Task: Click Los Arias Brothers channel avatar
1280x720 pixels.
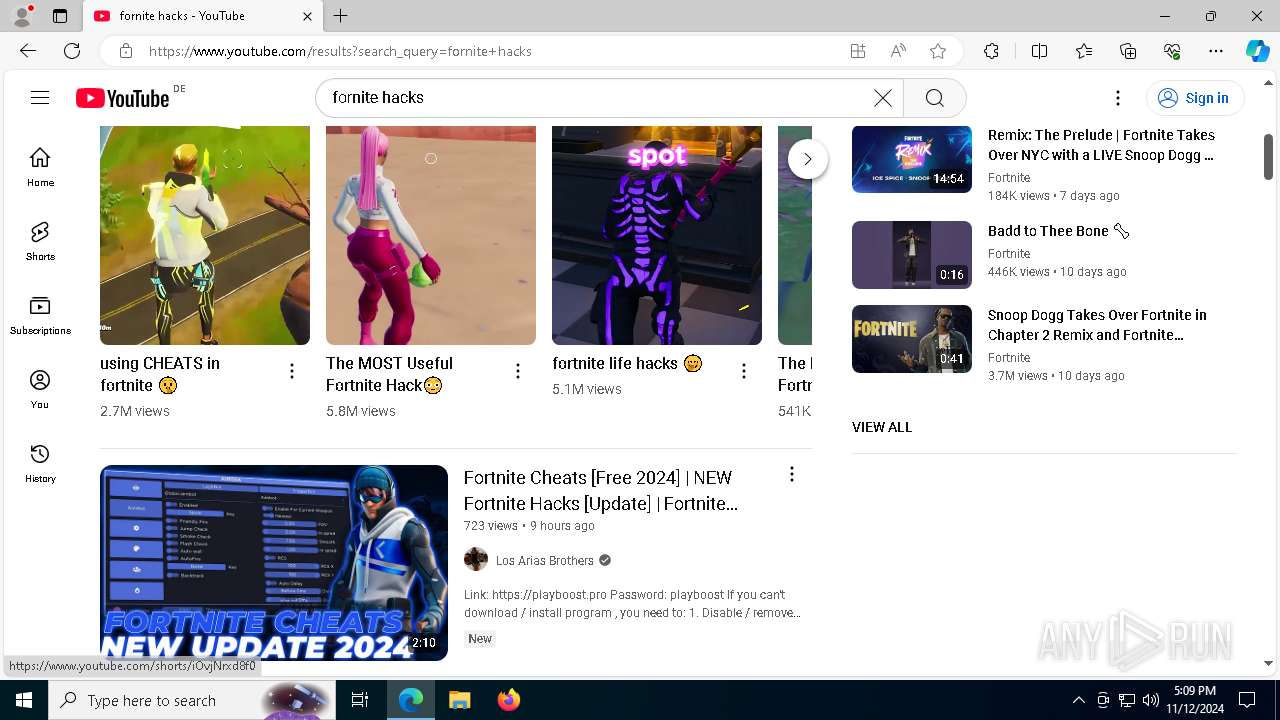Action: point(476,560)
